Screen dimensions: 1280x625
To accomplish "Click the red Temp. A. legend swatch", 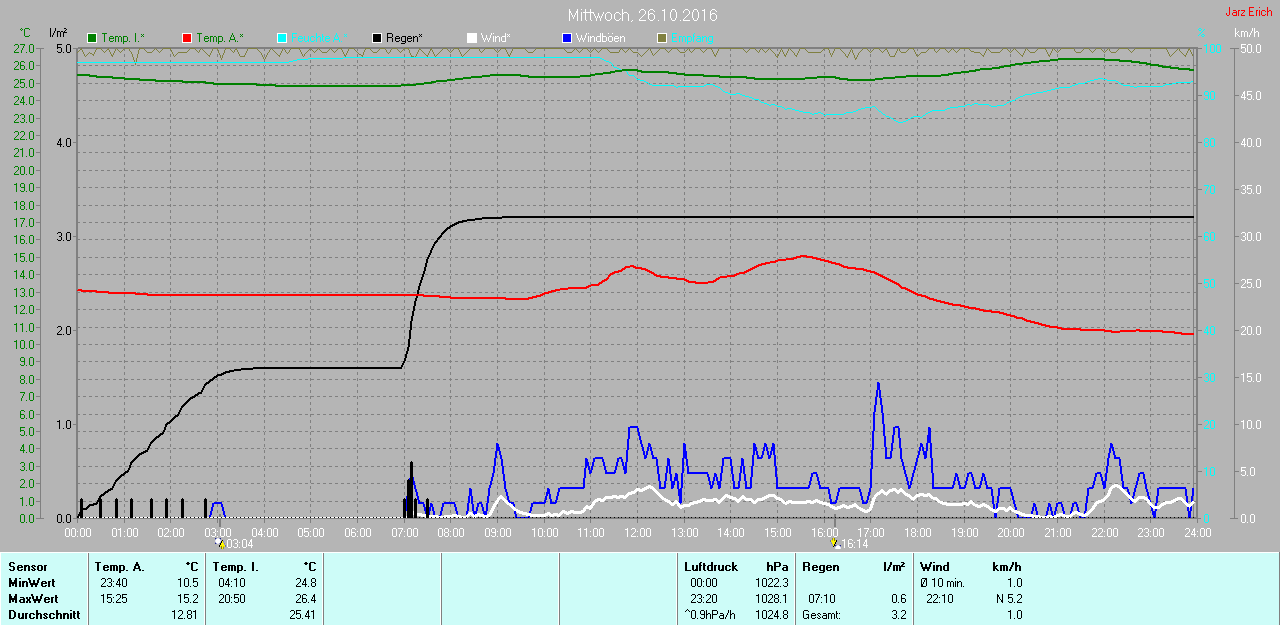I will (x=187, y=38).
